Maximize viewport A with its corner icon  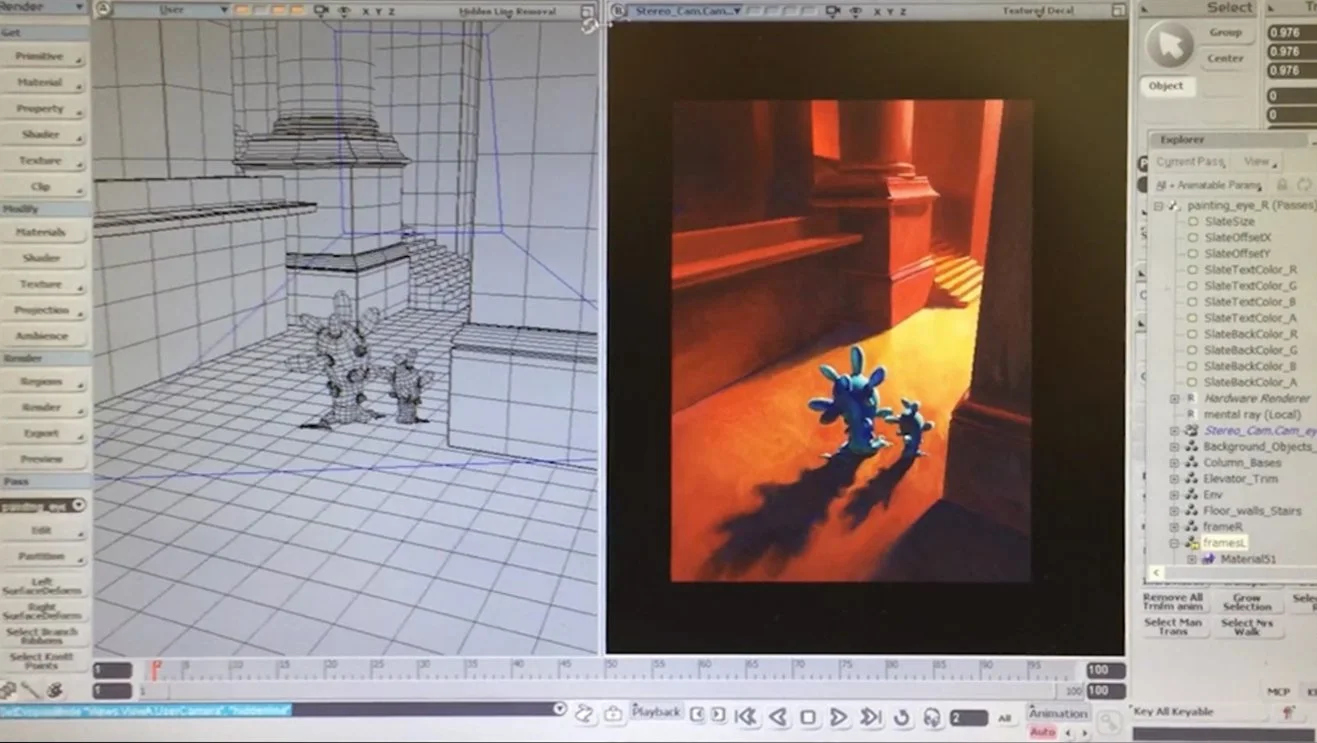[x=588, y=12]
